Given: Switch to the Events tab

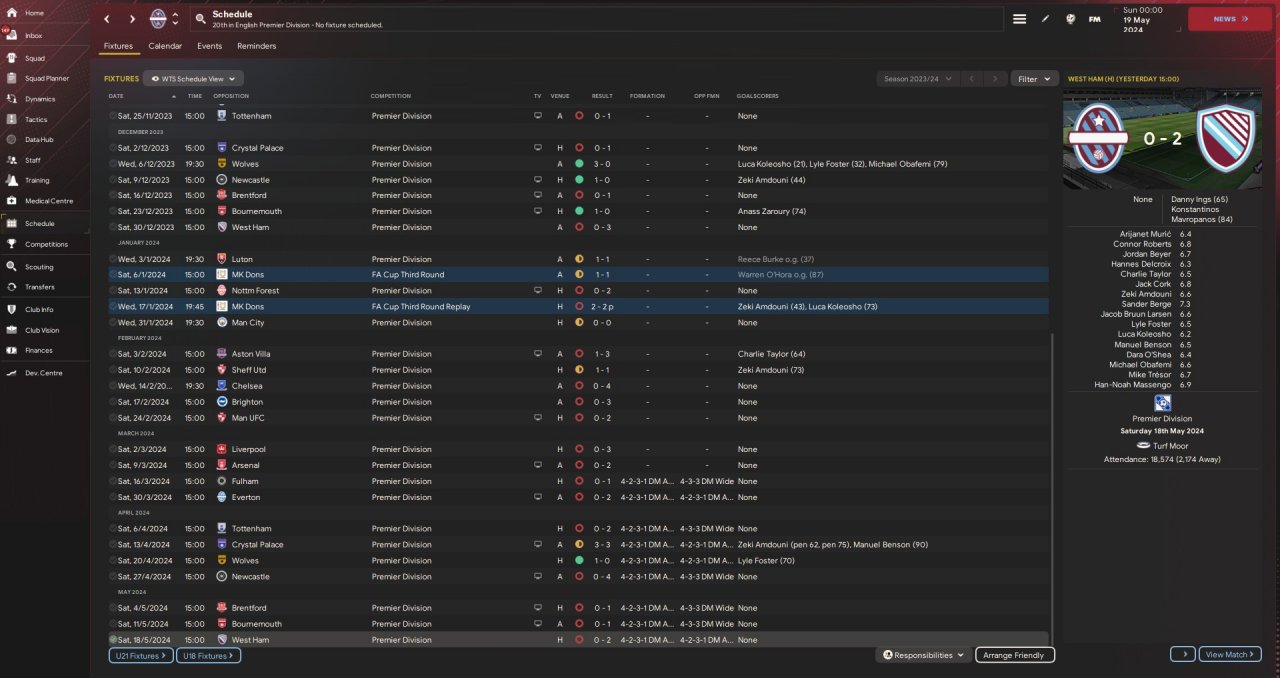Looking at the screenshot, I should (x=209, y=46).
